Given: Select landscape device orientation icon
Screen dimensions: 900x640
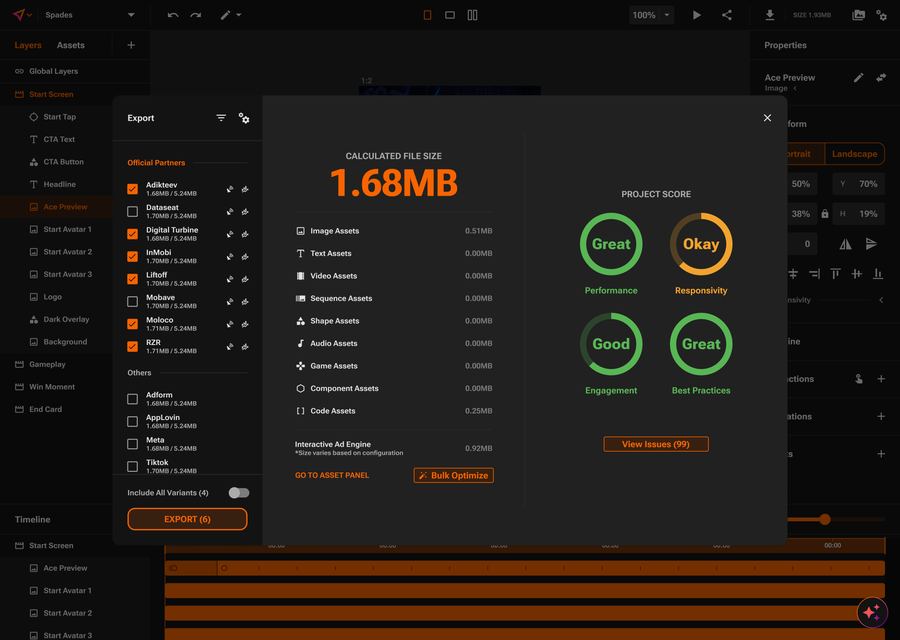Looking at the screenshot, I should point(450,15).
